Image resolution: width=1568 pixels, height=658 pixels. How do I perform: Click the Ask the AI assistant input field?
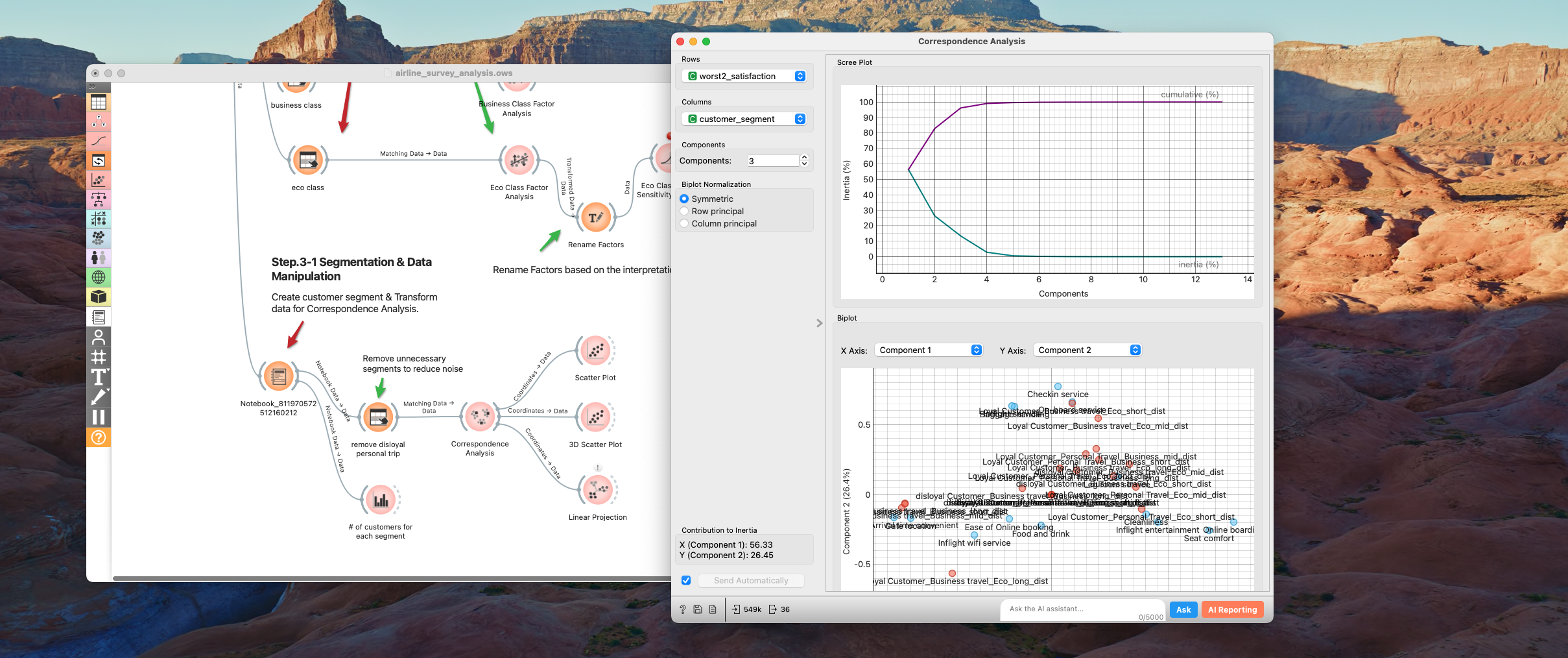point(1076,609)
